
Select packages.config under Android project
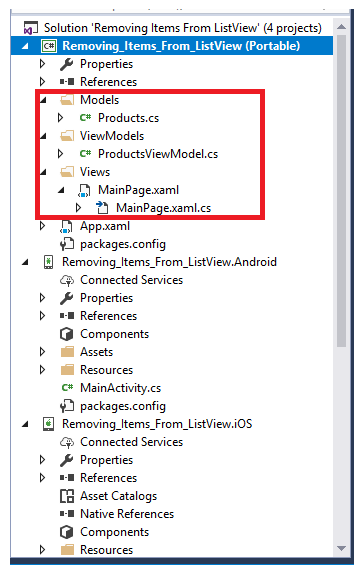click(123, 406)
